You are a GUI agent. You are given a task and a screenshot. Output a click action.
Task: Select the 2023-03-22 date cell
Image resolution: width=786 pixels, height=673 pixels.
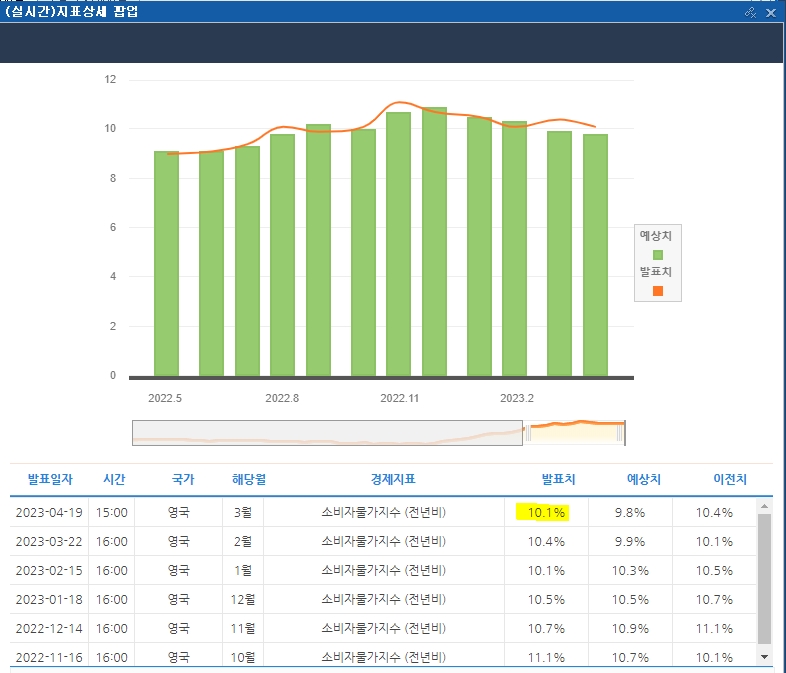49,542
